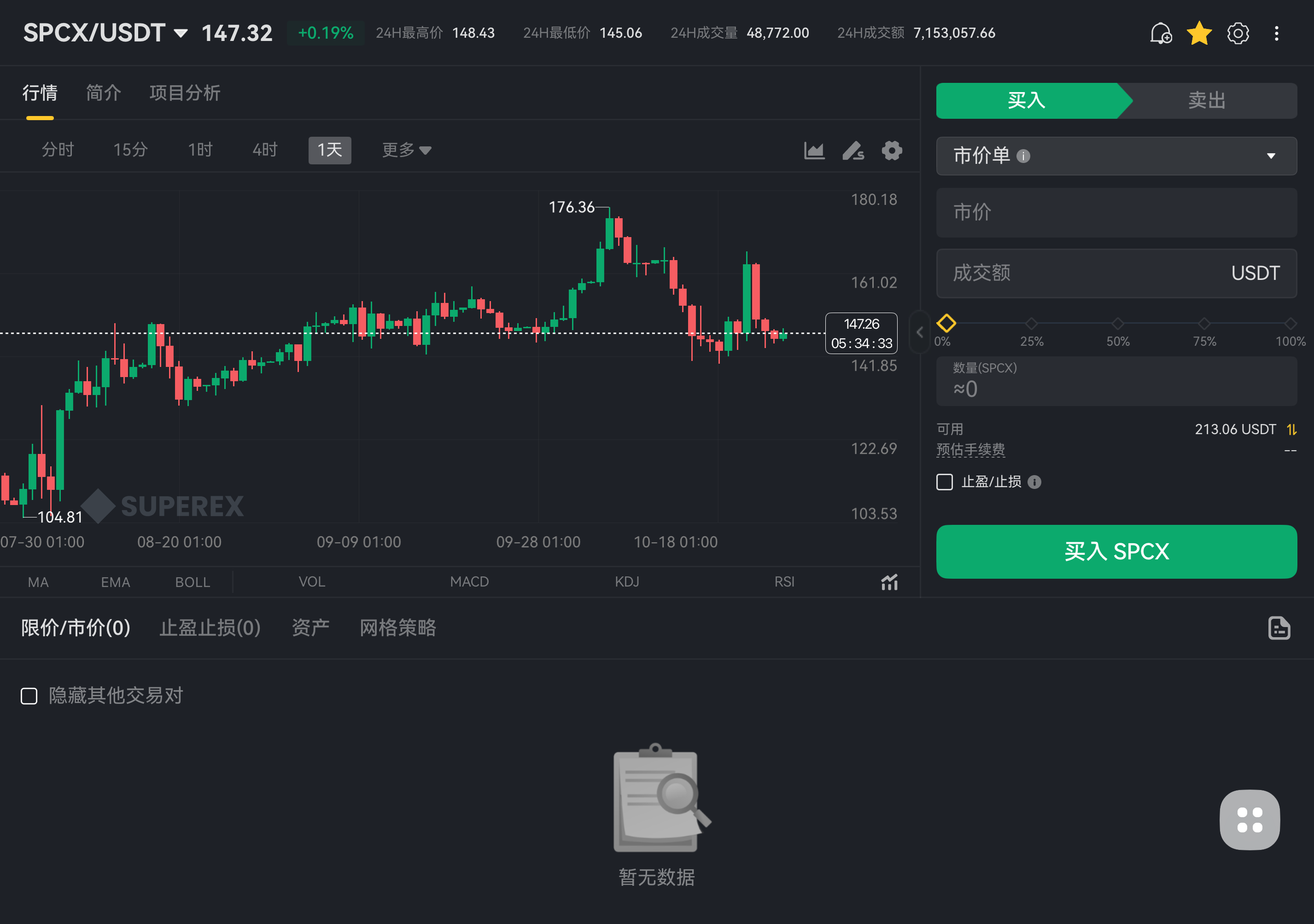Image resolution: width=1314 pixels, height=924 pixels.
Task: Toggle the favorite star icon
Action: click(1199, 33)
